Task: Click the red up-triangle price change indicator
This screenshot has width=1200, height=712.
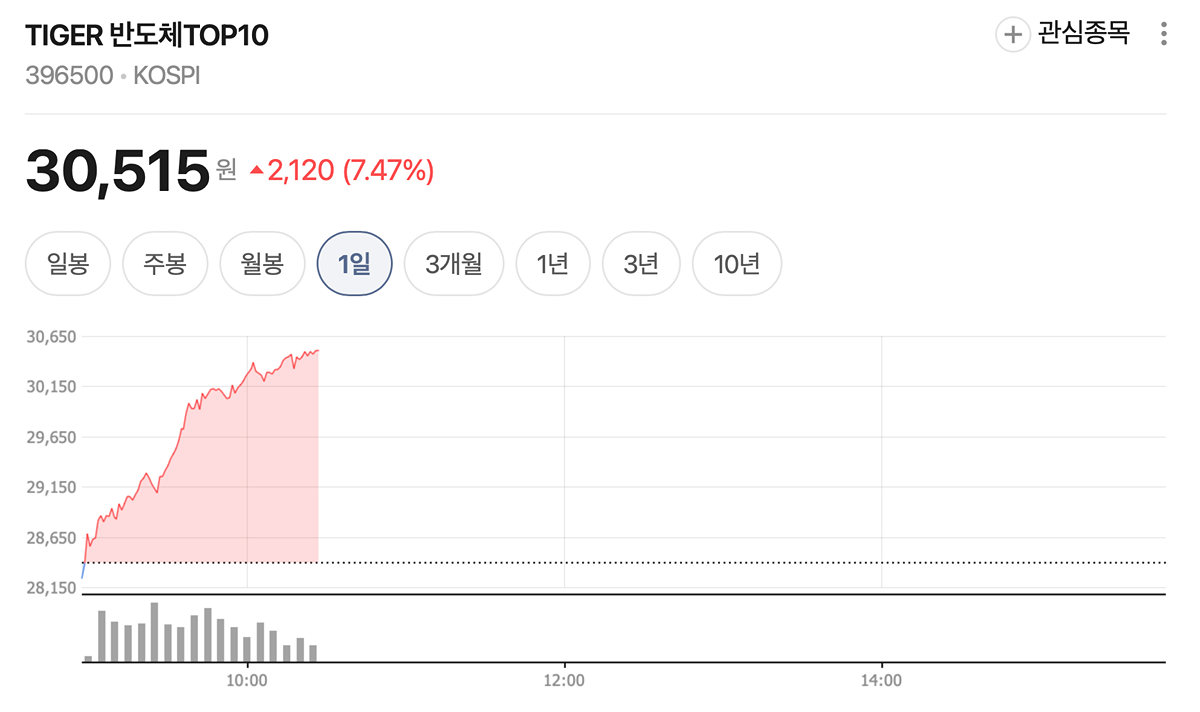Action: 257,171
